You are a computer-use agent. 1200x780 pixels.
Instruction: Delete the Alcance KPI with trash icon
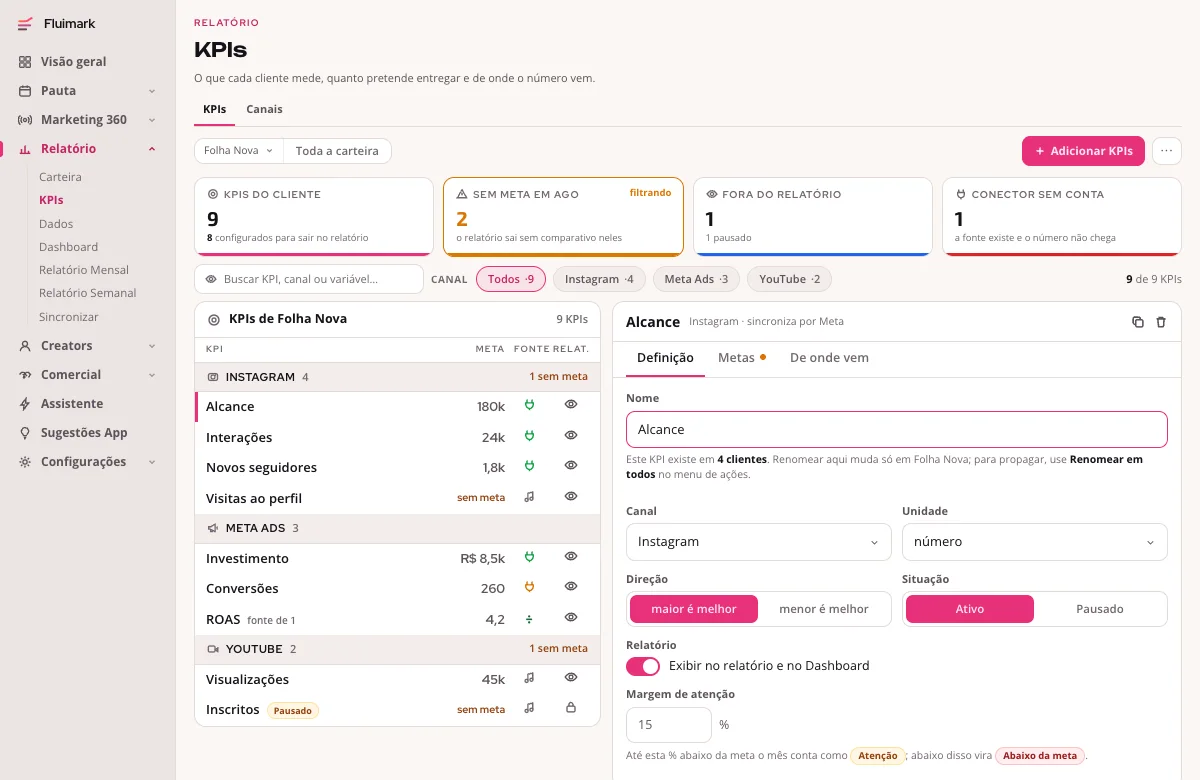click(1161, 322)
